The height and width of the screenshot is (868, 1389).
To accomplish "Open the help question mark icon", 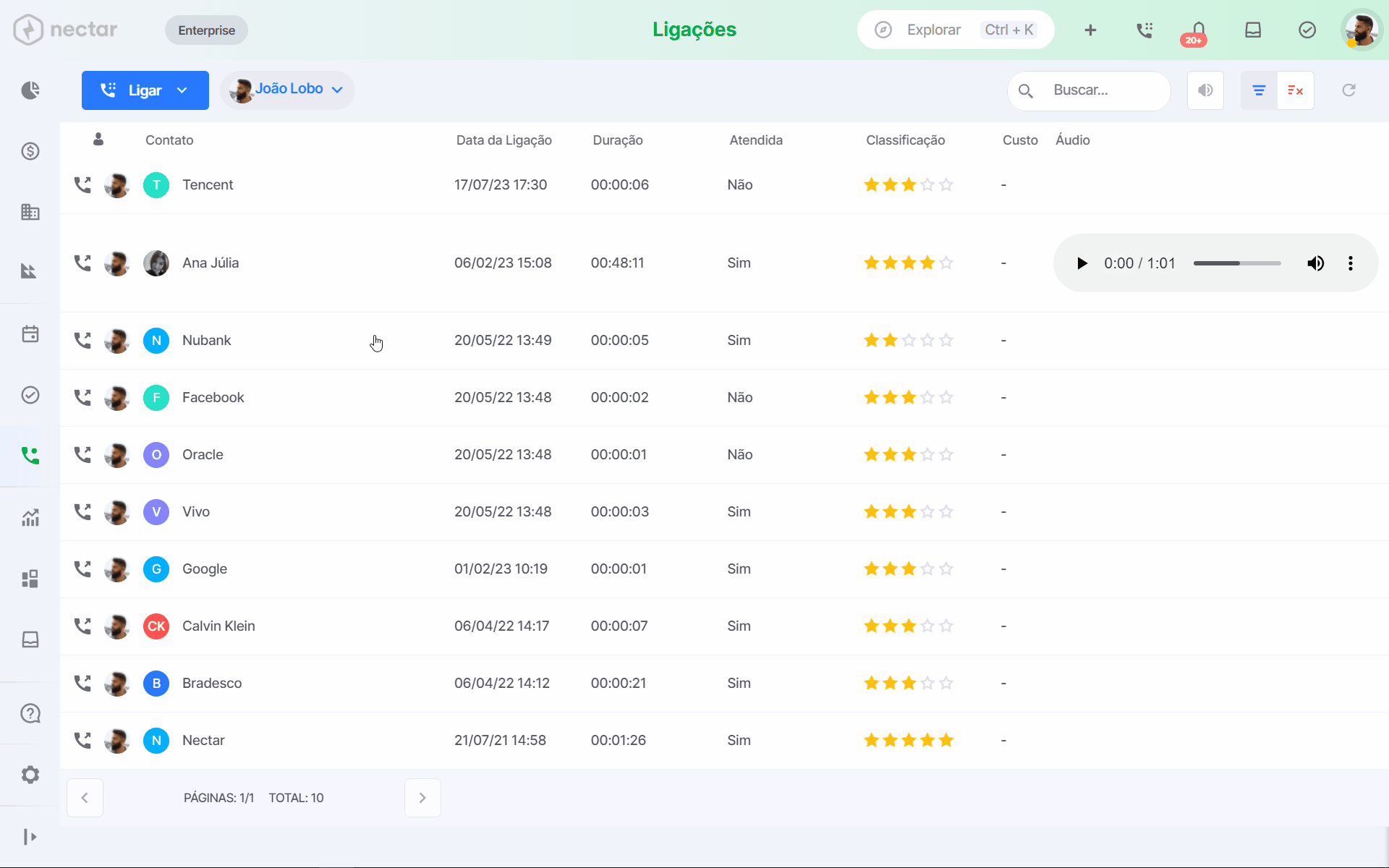I will [x=30, y=713].
